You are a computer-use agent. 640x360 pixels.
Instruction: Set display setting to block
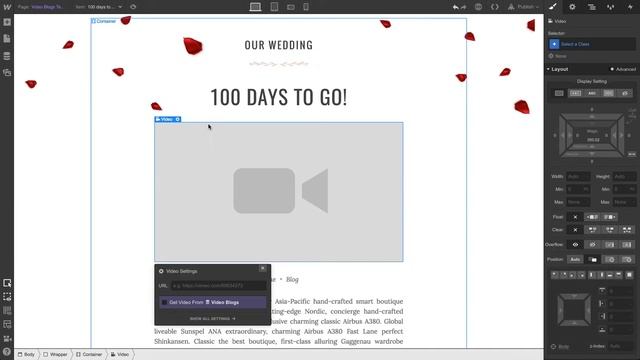(x=559, y=93)
